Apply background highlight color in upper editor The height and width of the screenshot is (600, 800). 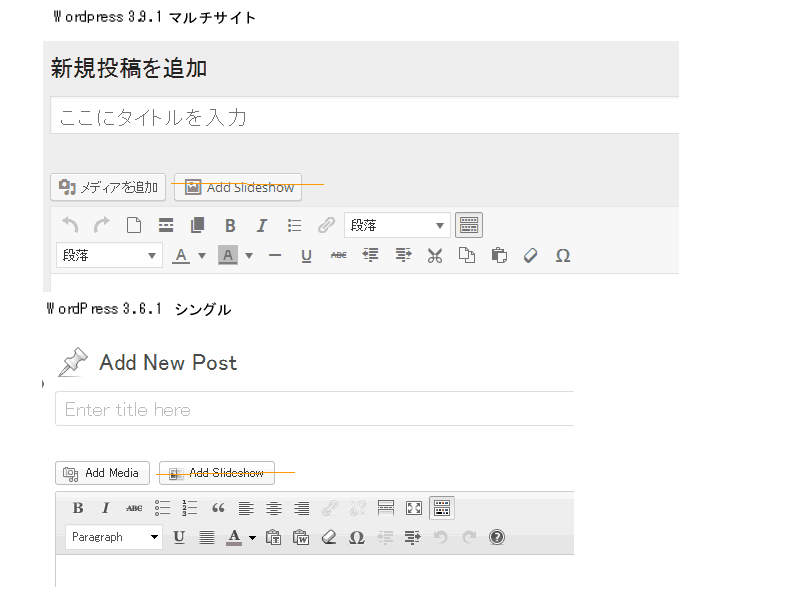coord(228,255)
